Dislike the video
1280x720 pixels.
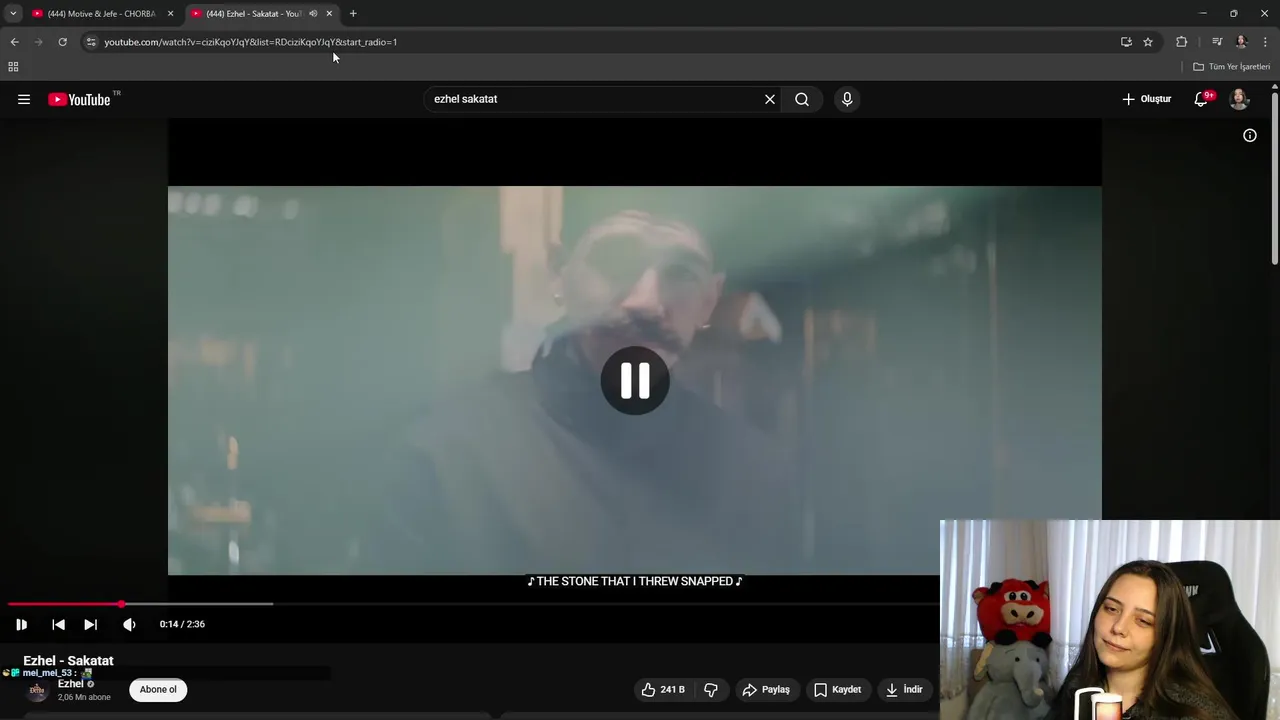coord(711,689)
